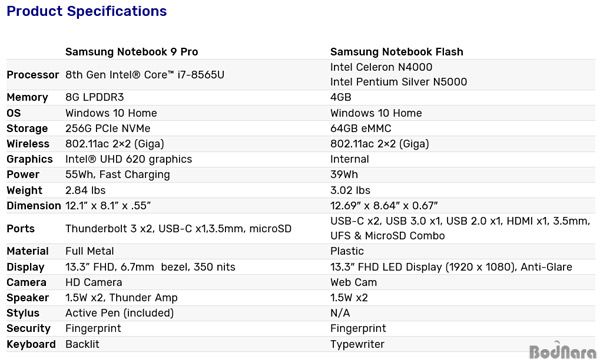The height and width of the screenshot is (362, 600).
Task: Click the Thunderbolt 3 x2 ports cell
Action: pos(178,228)
